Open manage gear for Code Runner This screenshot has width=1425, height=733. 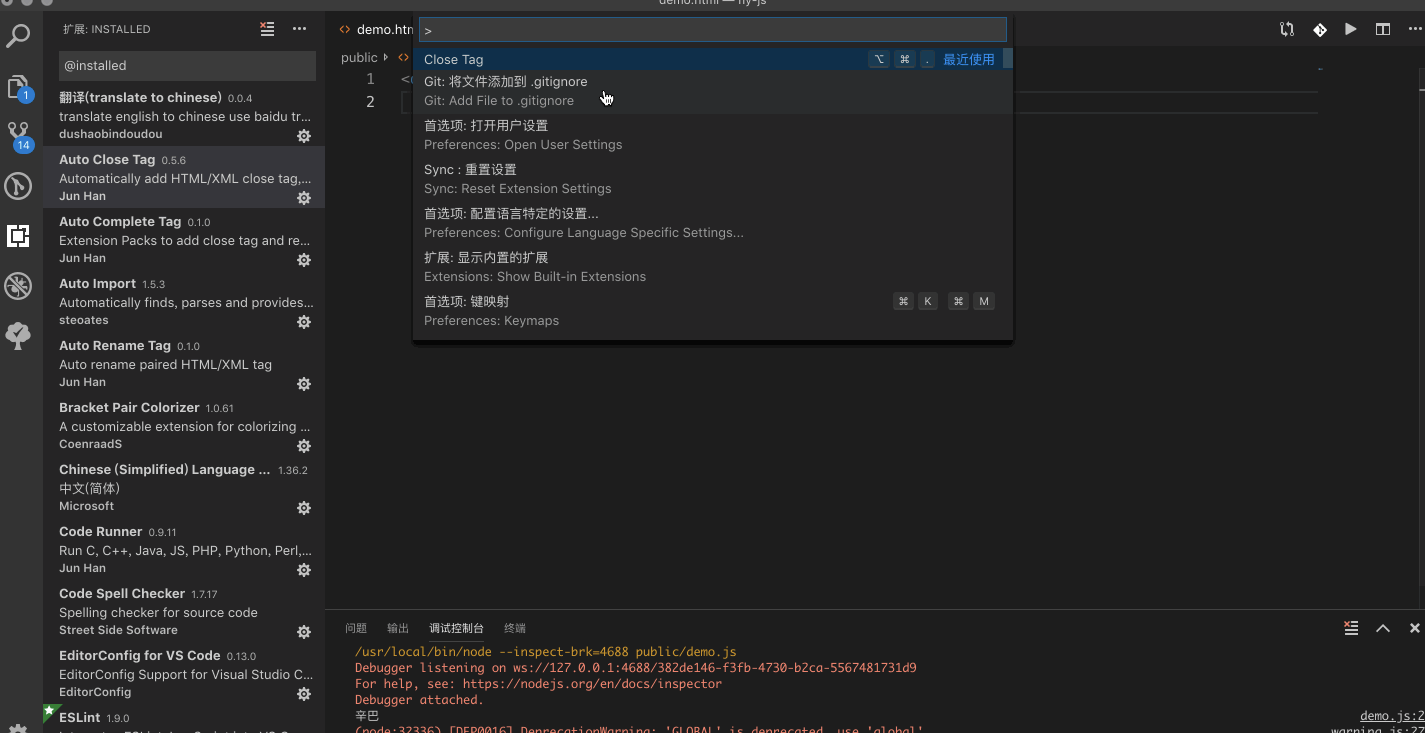coord(304,570)
